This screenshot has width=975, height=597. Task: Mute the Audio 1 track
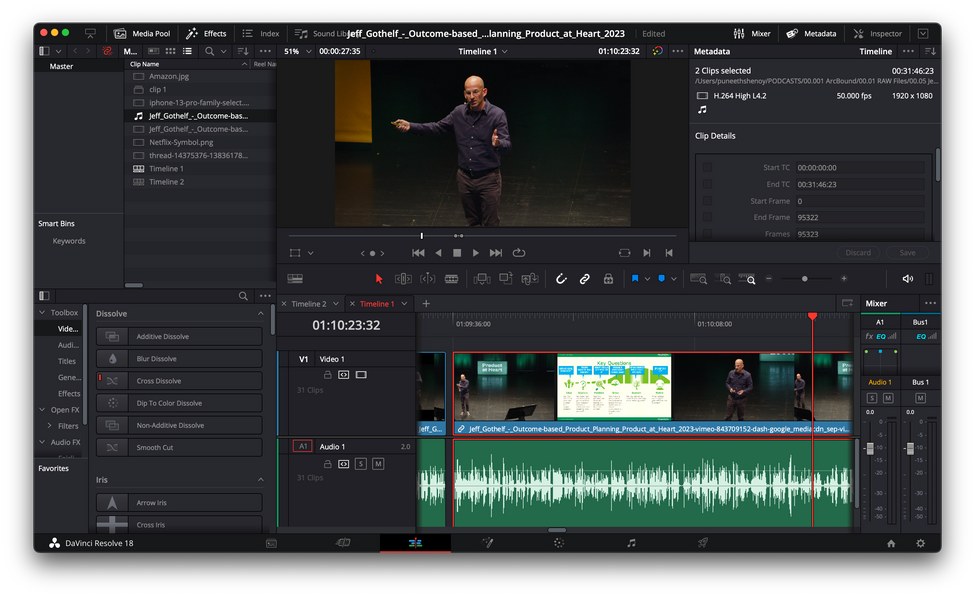coord(378,464)
